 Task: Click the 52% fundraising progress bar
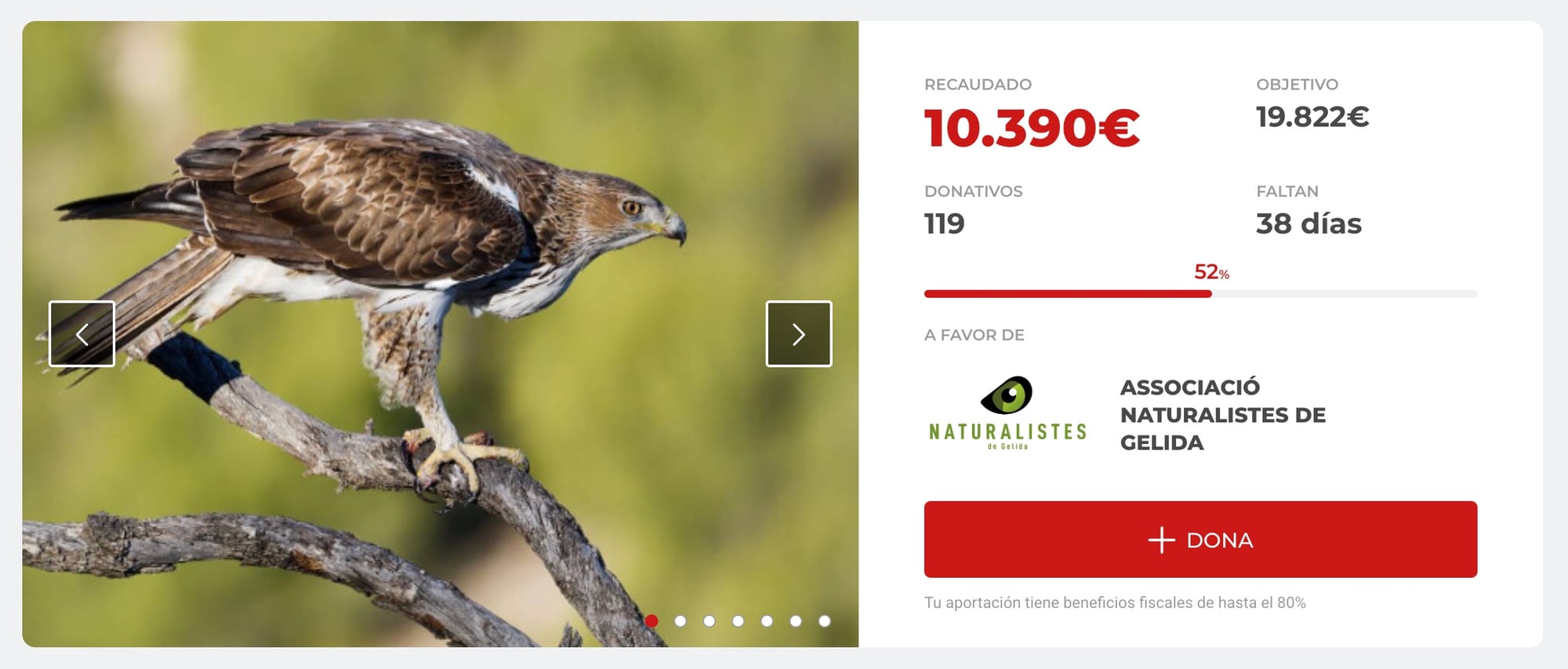click(1200, 294)
